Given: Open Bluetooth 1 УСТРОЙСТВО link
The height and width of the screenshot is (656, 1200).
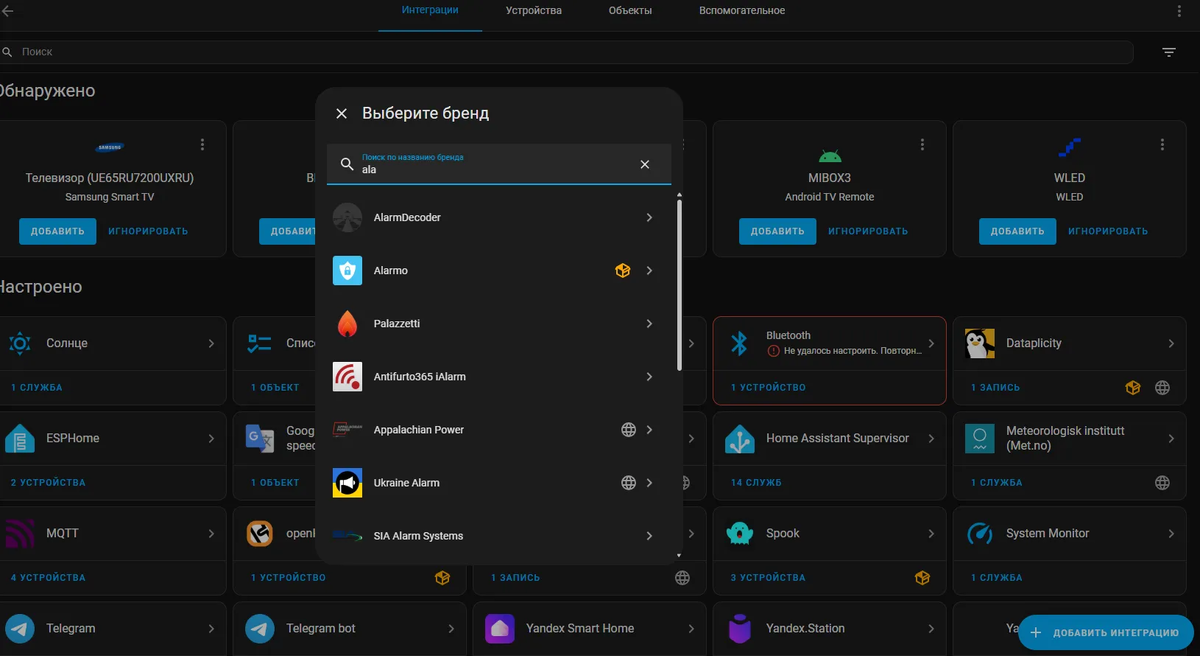Looking at the screenshot, I should coord(768,387).
